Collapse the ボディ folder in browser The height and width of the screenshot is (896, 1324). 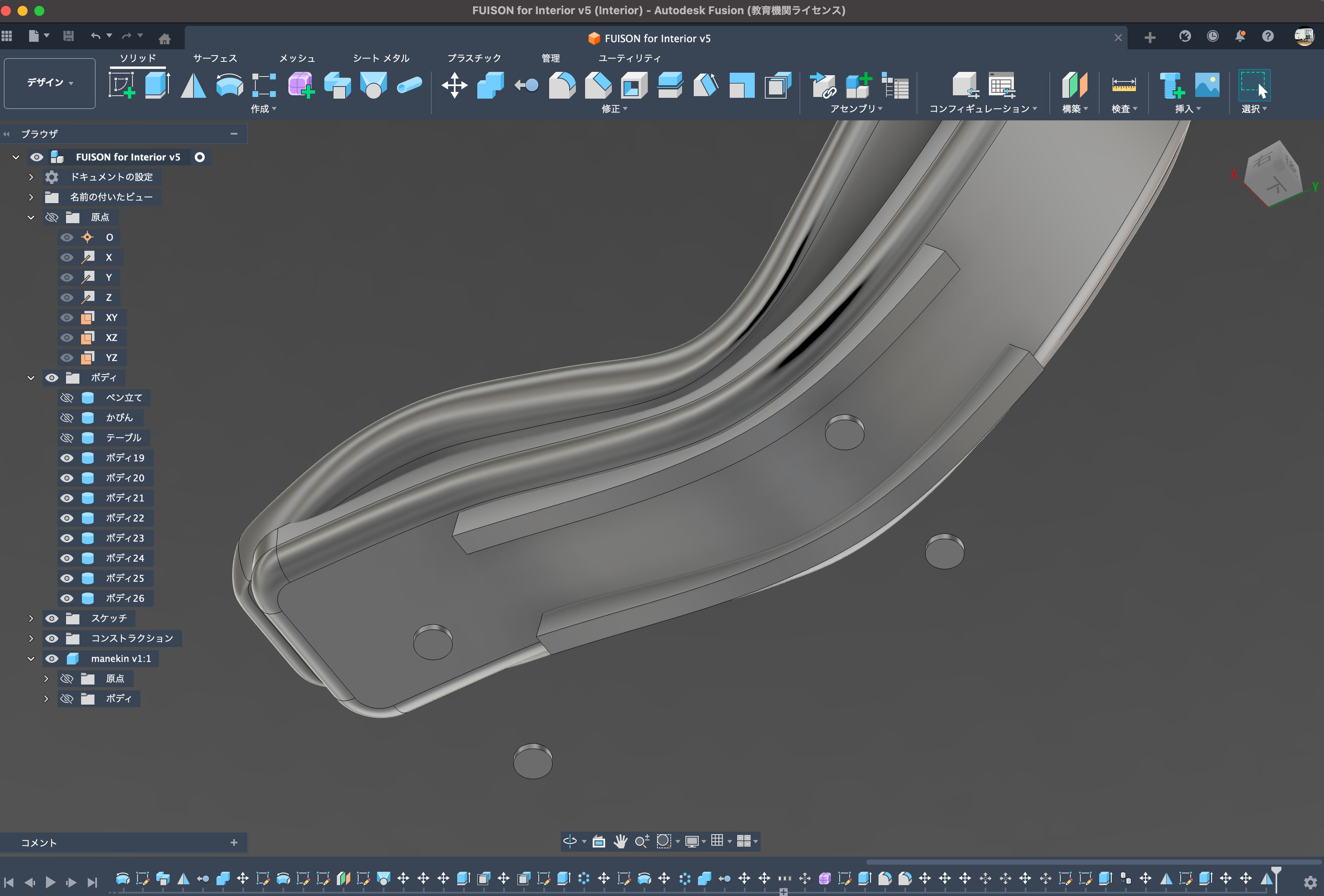click(x=31, y=378)
